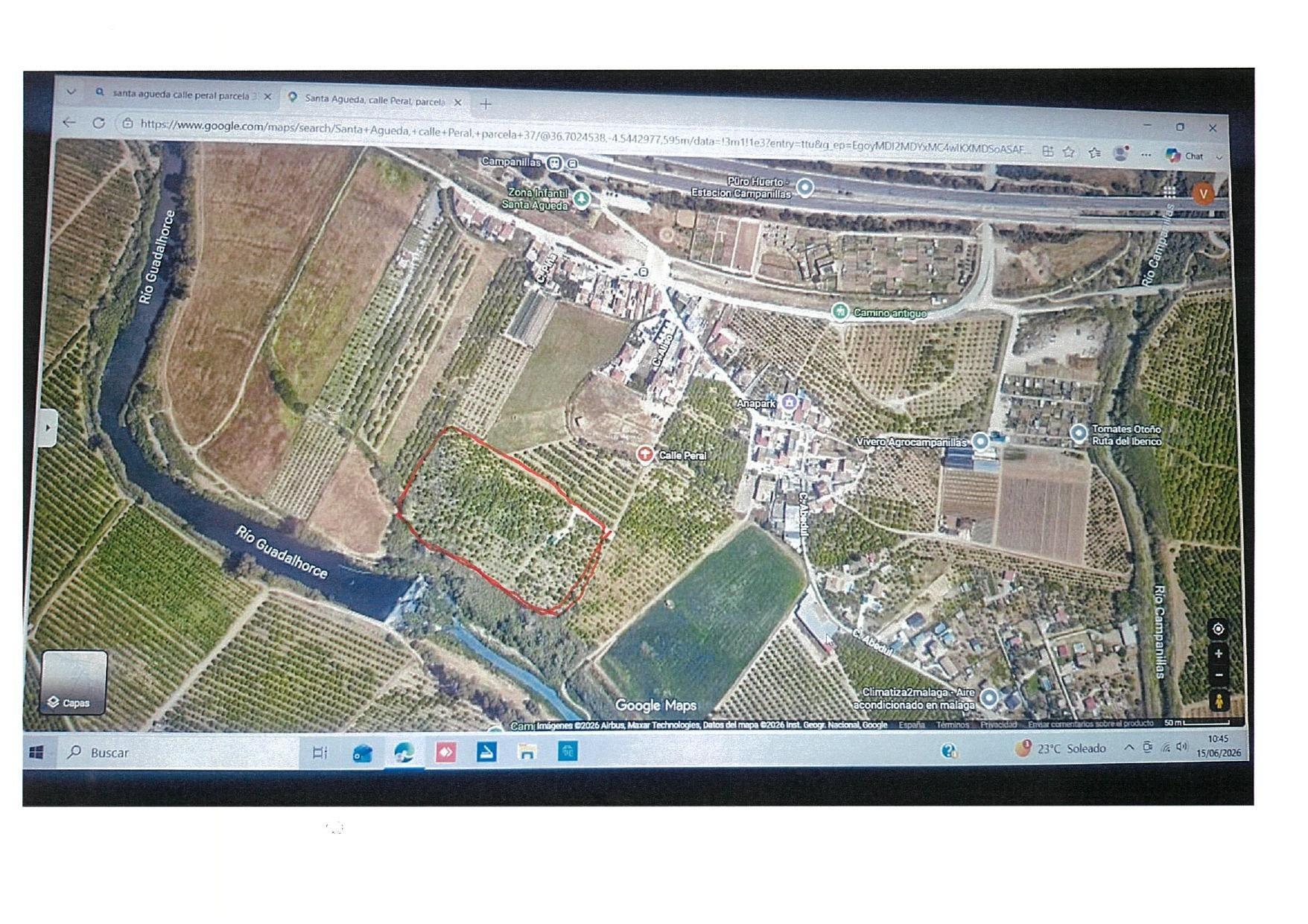Screen dimensions: 1308x924
Task: Click 'Enviar comentarios sobre el producto' link
Action: 1090,724
